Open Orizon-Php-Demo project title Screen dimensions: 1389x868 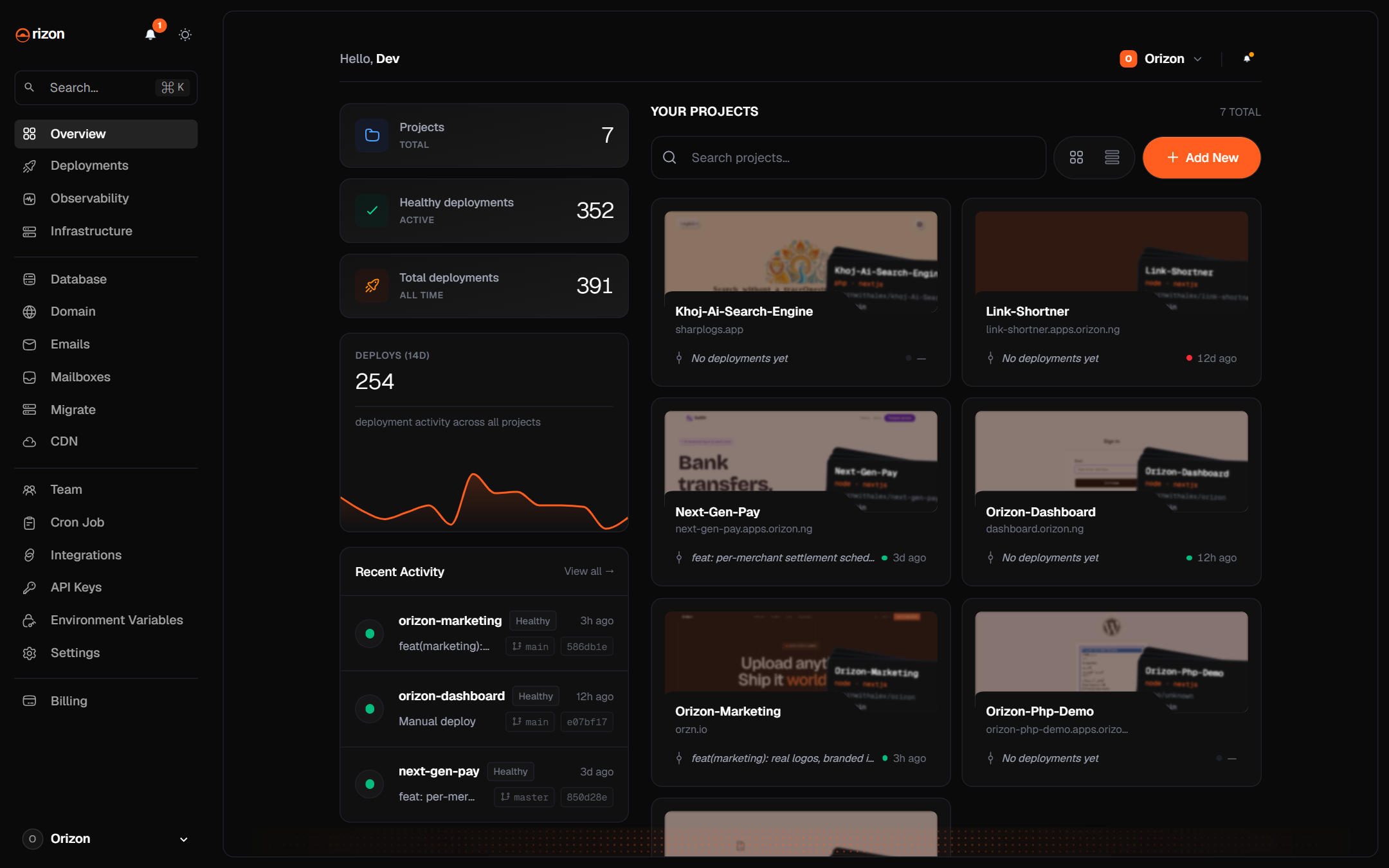coord(1039,711)
